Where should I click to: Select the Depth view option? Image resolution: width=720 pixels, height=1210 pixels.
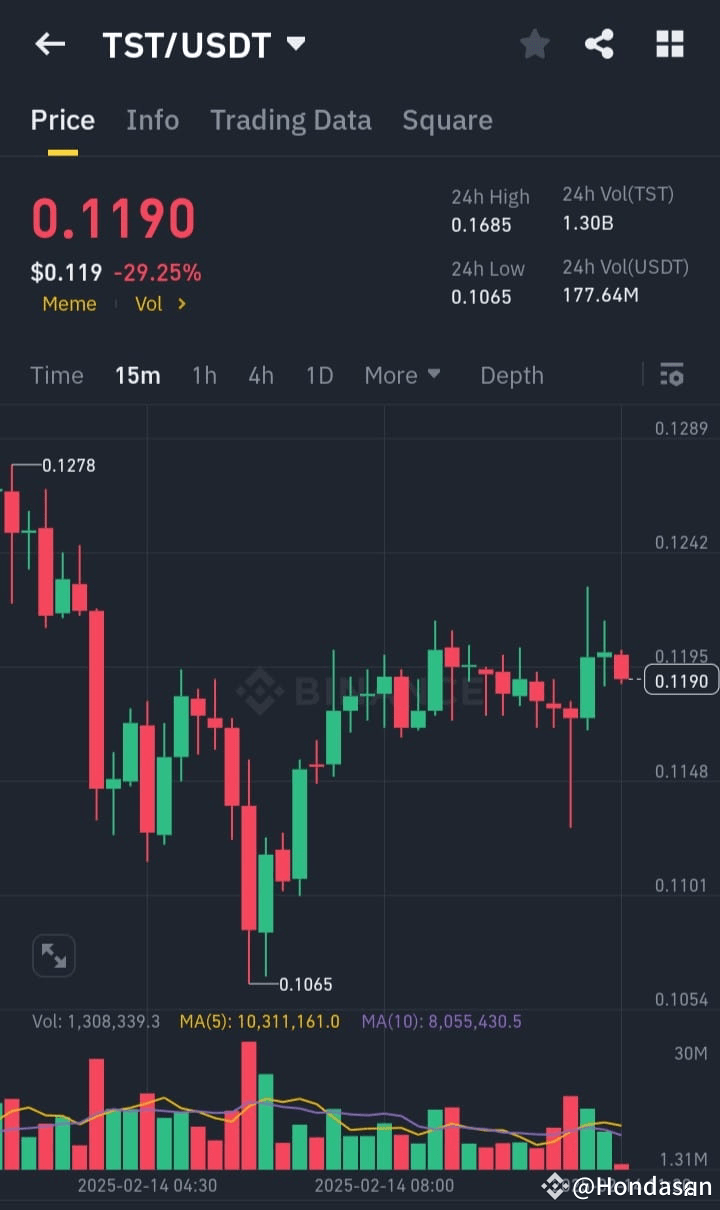[512, 375]
